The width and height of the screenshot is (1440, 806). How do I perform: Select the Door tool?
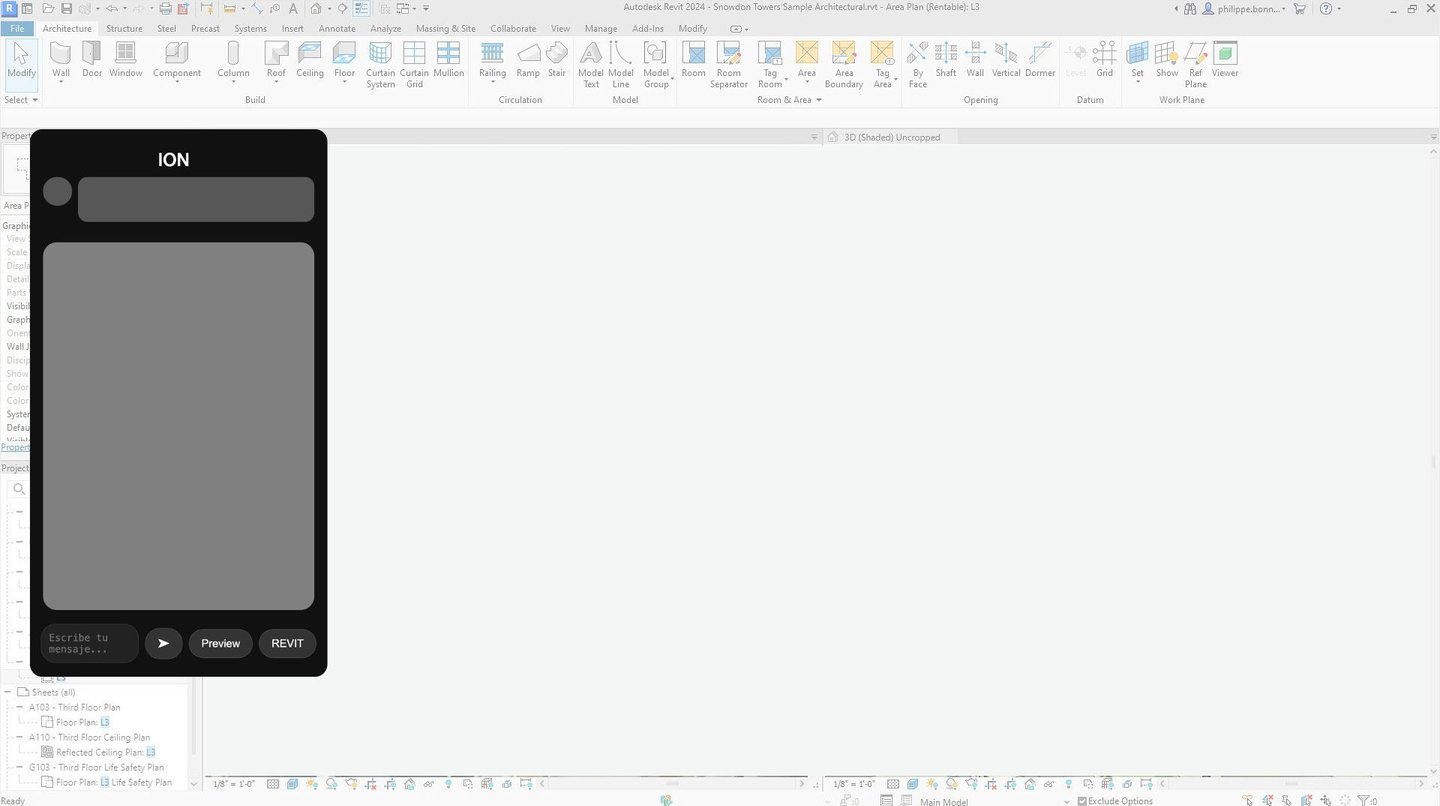pos(92,60)
